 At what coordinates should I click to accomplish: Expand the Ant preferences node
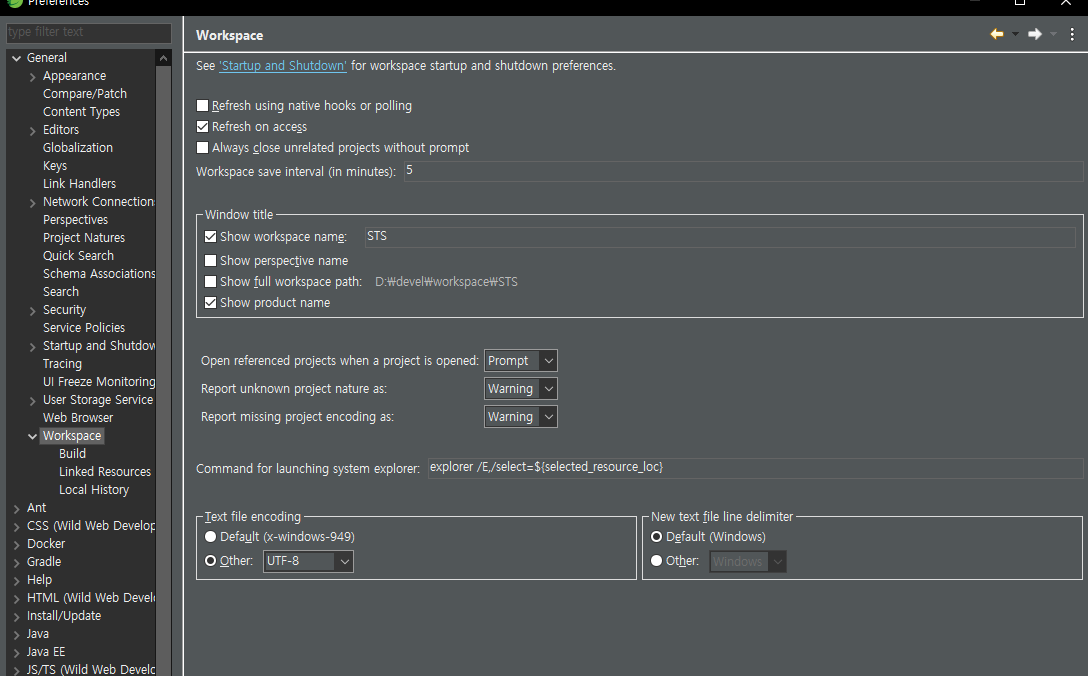[x=17, y=509]
